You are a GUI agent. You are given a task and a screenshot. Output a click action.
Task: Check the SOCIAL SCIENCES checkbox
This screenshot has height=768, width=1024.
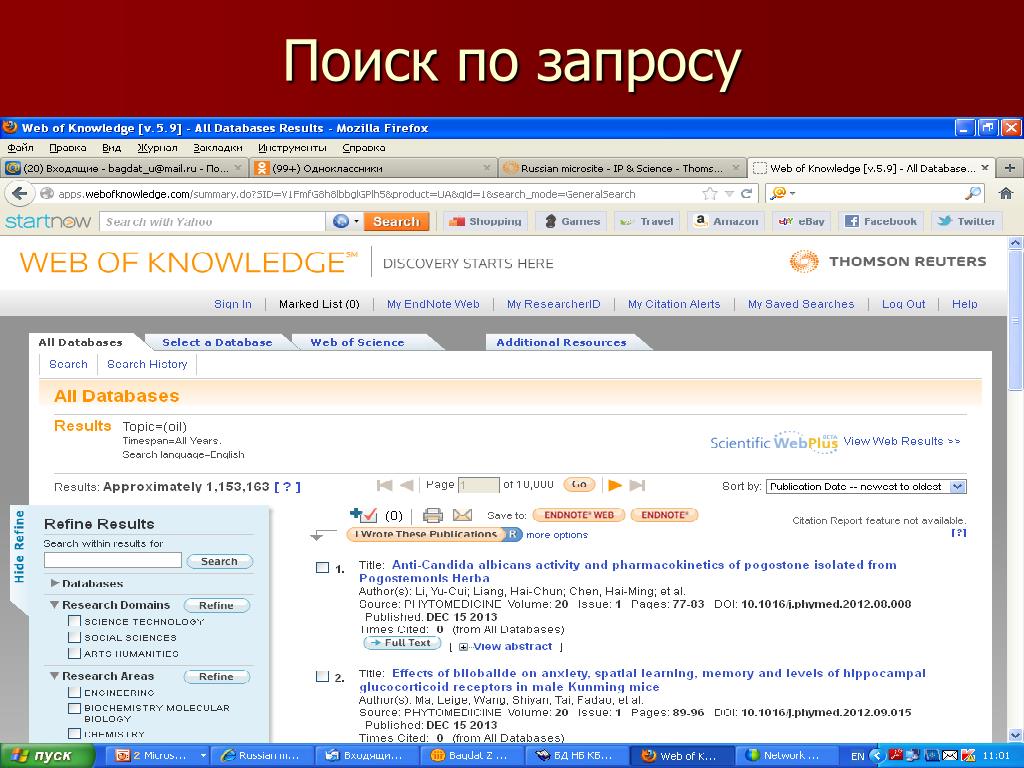(x=74, y=637)
